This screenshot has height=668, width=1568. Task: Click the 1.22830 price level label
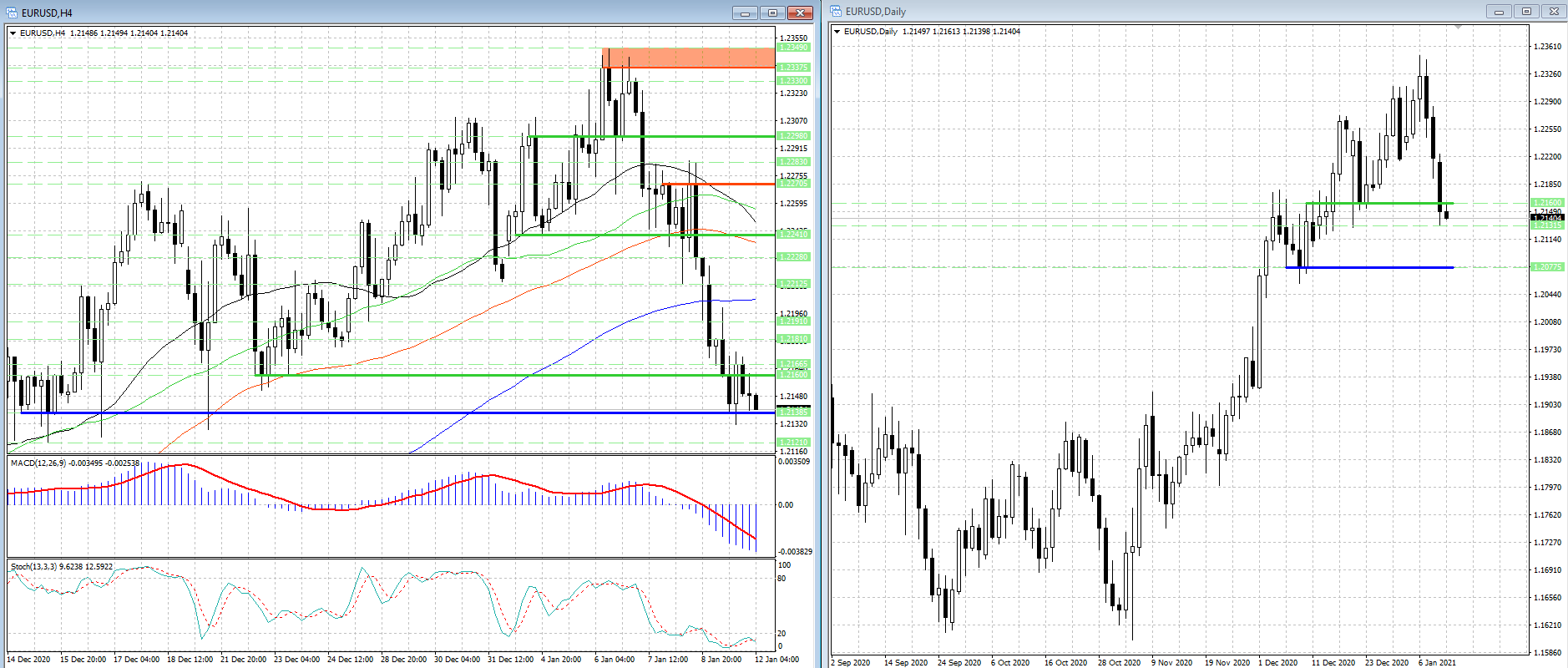[792, 162]
